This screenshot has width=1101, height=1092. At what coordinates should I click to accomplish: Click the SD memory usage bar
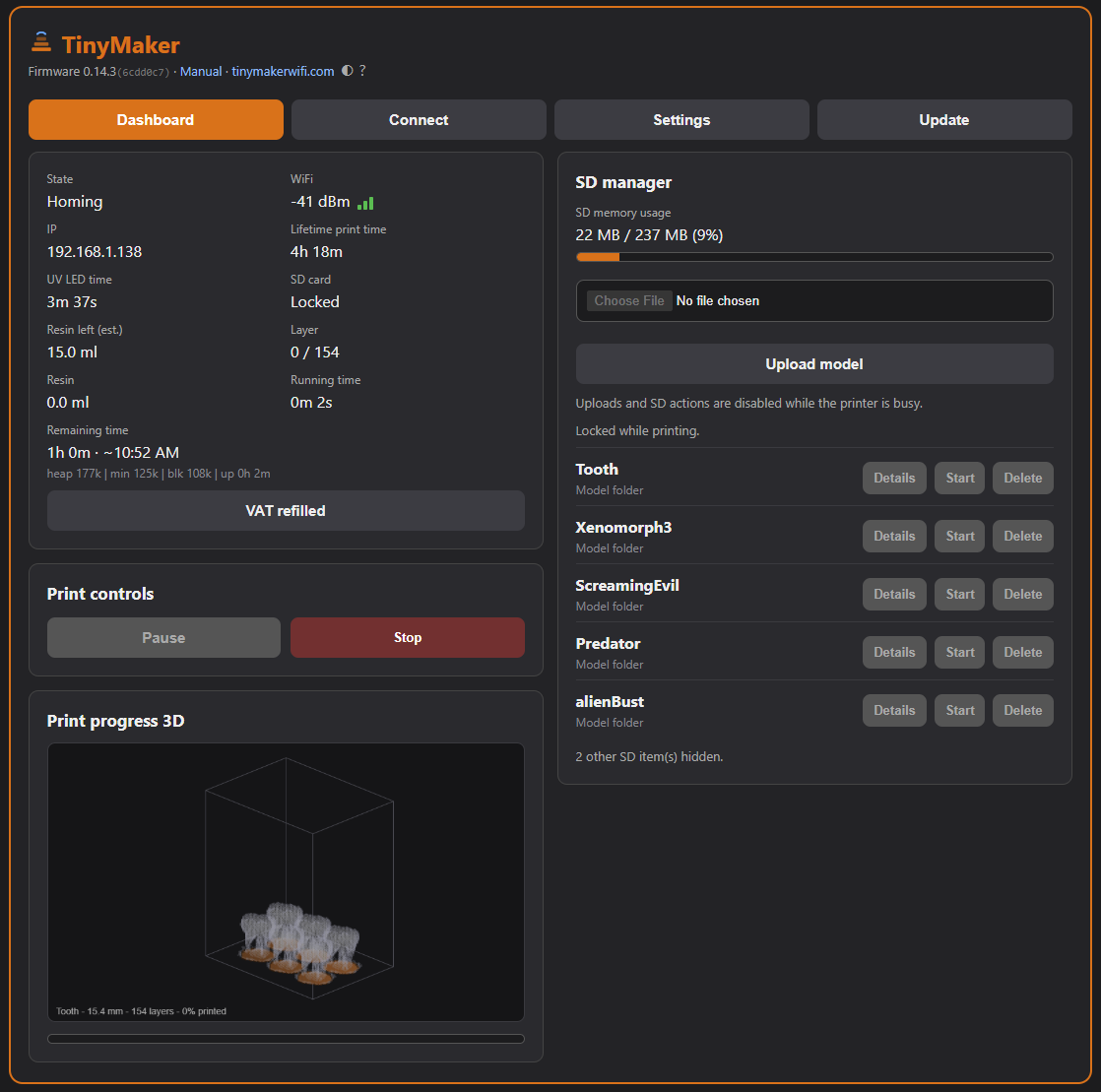click(x=814, y=257)
